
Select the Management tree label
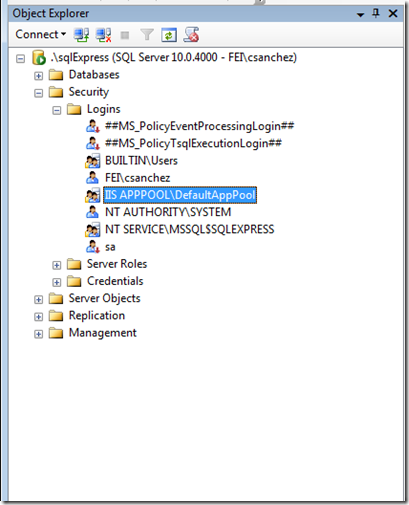[103, 333]
